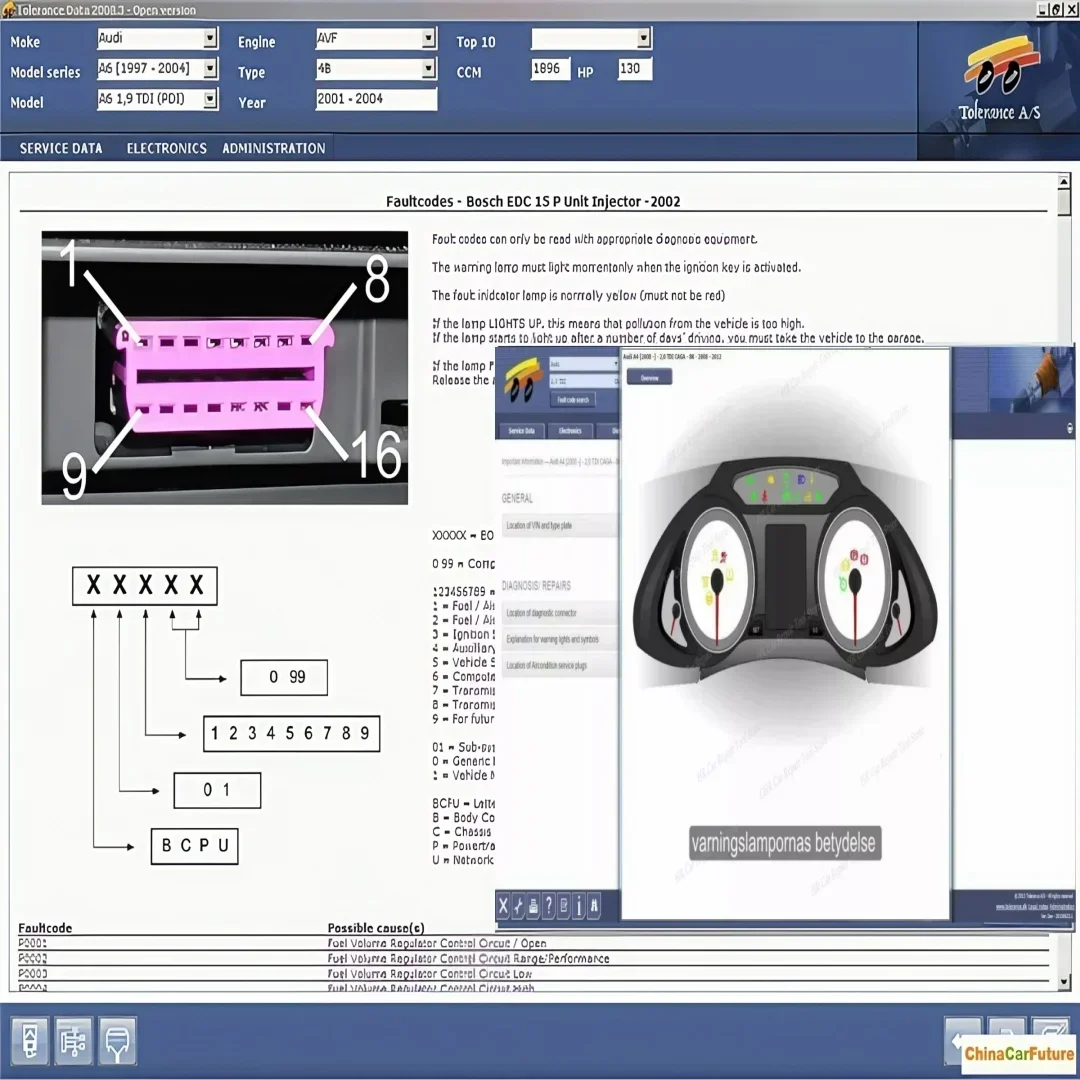
Task: Click Fault code search button in overlay
Action: pos(573,399)
